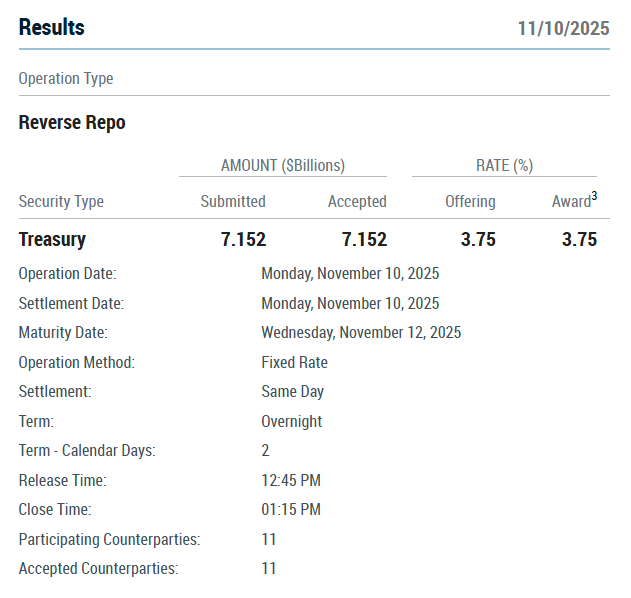This screenshot has height=598, width=631.
Task: Click the Operation Method value Fixed Rate
Action: [x=295, y=363]
